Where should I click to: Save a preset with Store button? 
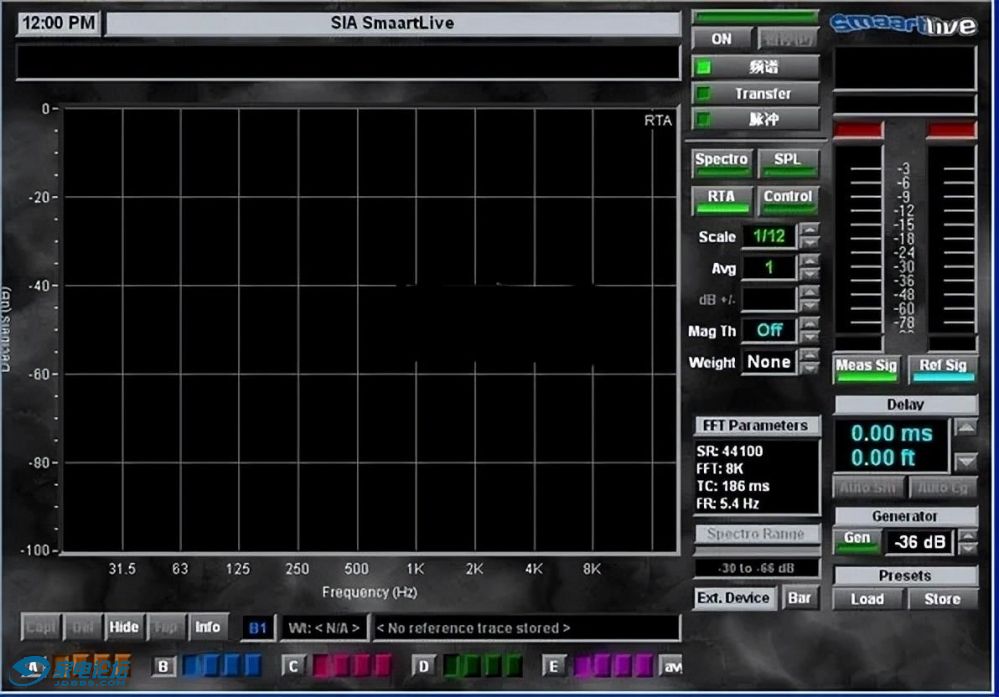tap(942, 599)
